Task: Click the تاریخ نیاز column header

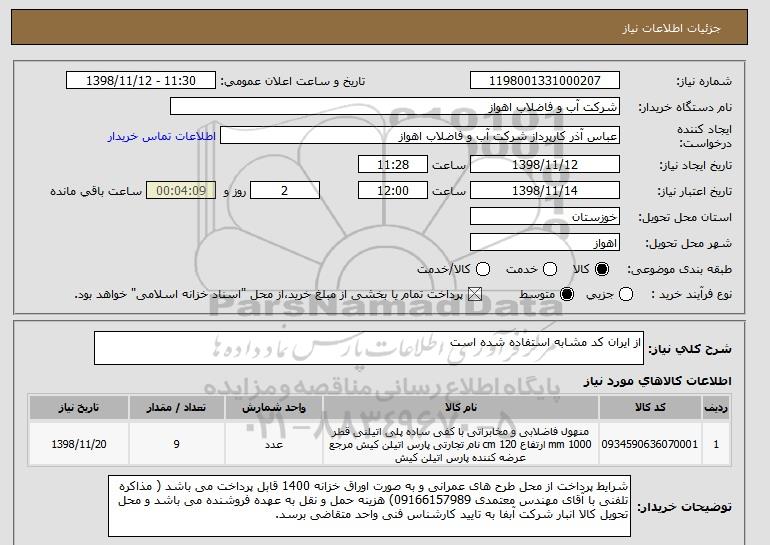Action: click(79, 408)
